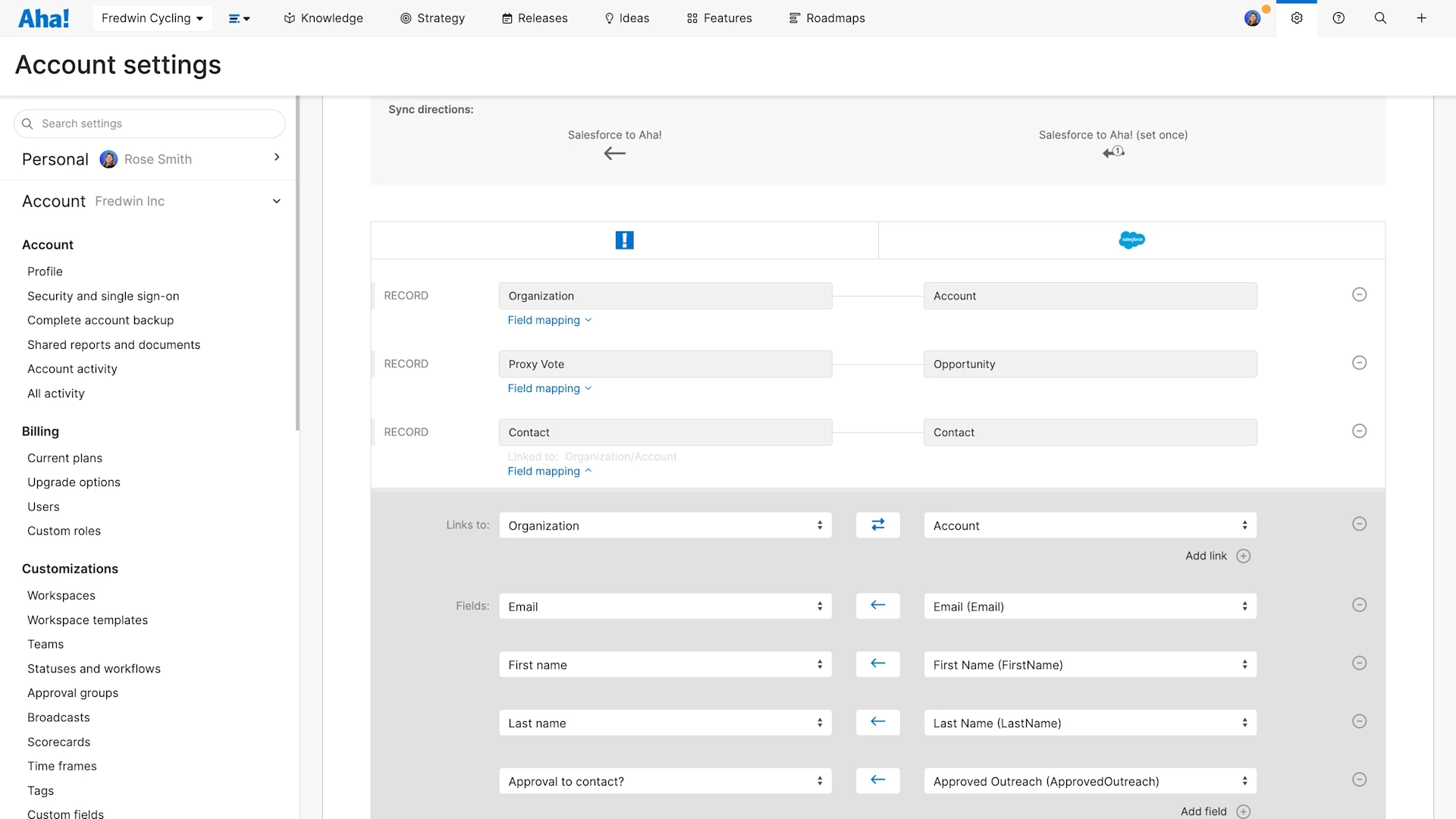This screenshot has height=819, width=1456.
Task: Open the Account dropdown in the Links to row
Action: pos(1089,525)
